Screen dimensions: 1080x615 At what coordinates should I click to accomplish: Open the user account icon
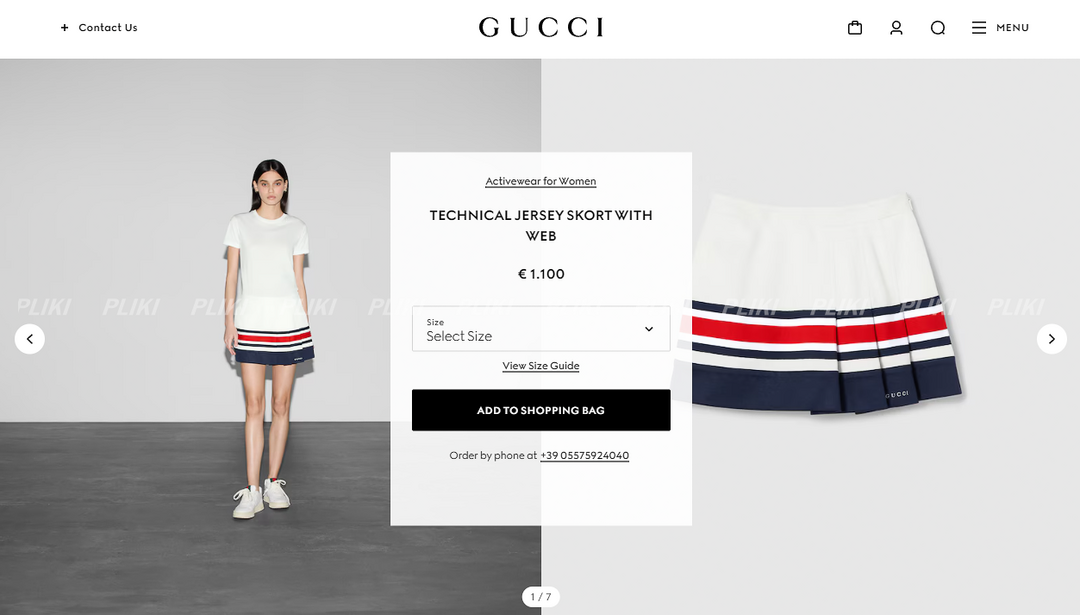tap(896, 28)
